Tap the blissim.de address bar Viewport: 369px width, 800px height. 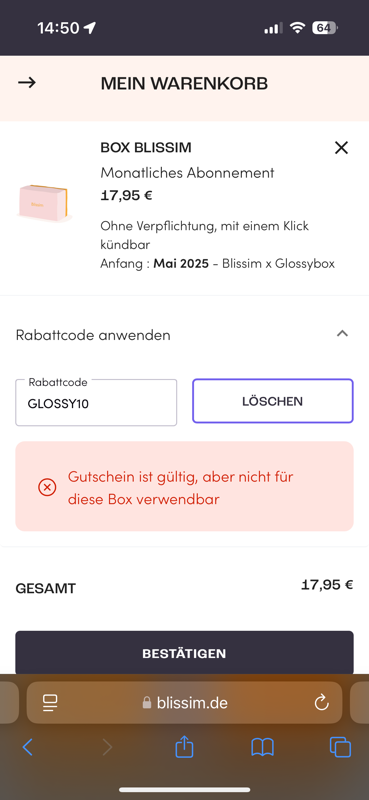184,703
